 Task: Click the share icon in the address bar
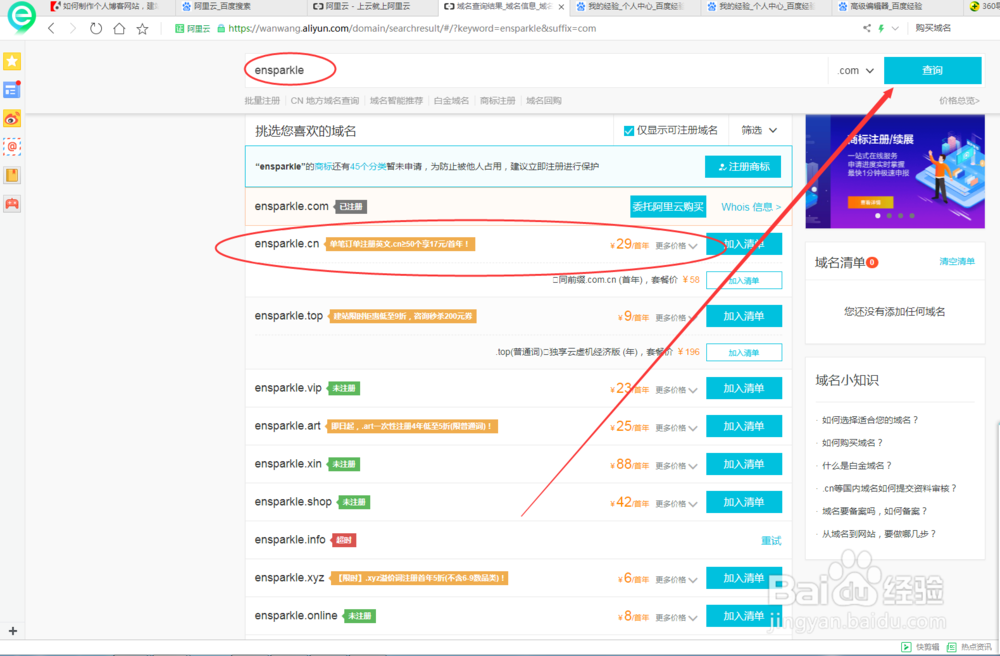tap(867, 28)
